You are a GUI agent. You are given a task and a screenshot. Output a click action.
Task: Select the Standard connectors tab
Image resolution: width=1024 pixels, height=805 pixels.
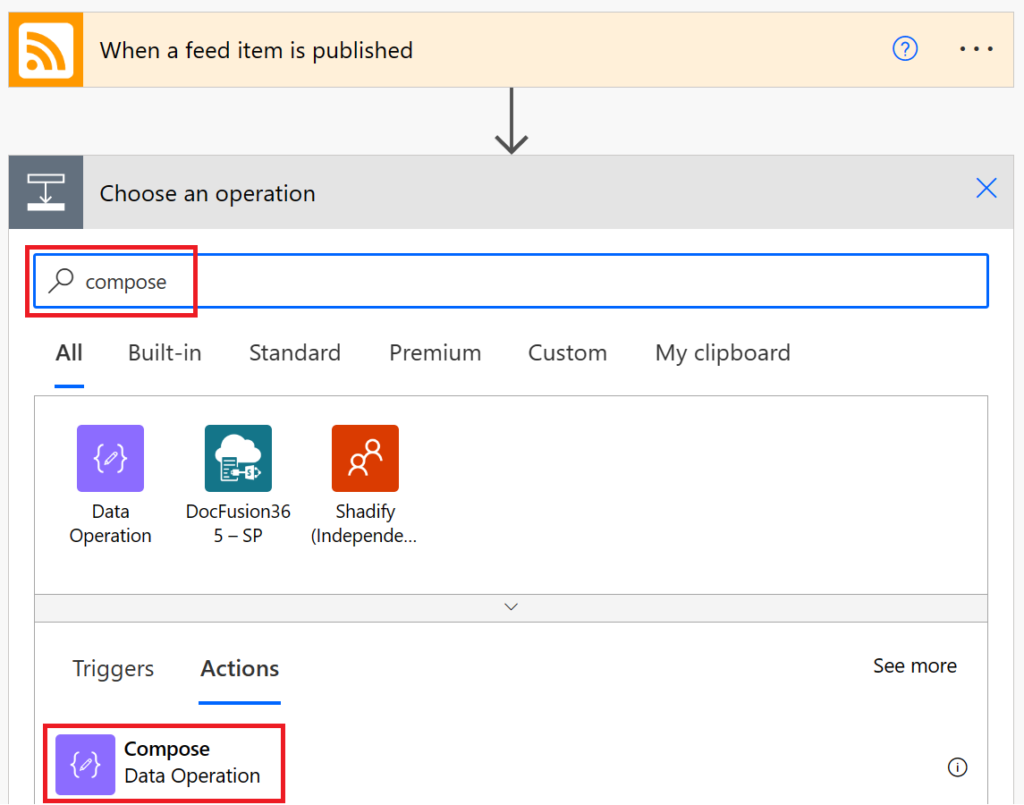294,353
